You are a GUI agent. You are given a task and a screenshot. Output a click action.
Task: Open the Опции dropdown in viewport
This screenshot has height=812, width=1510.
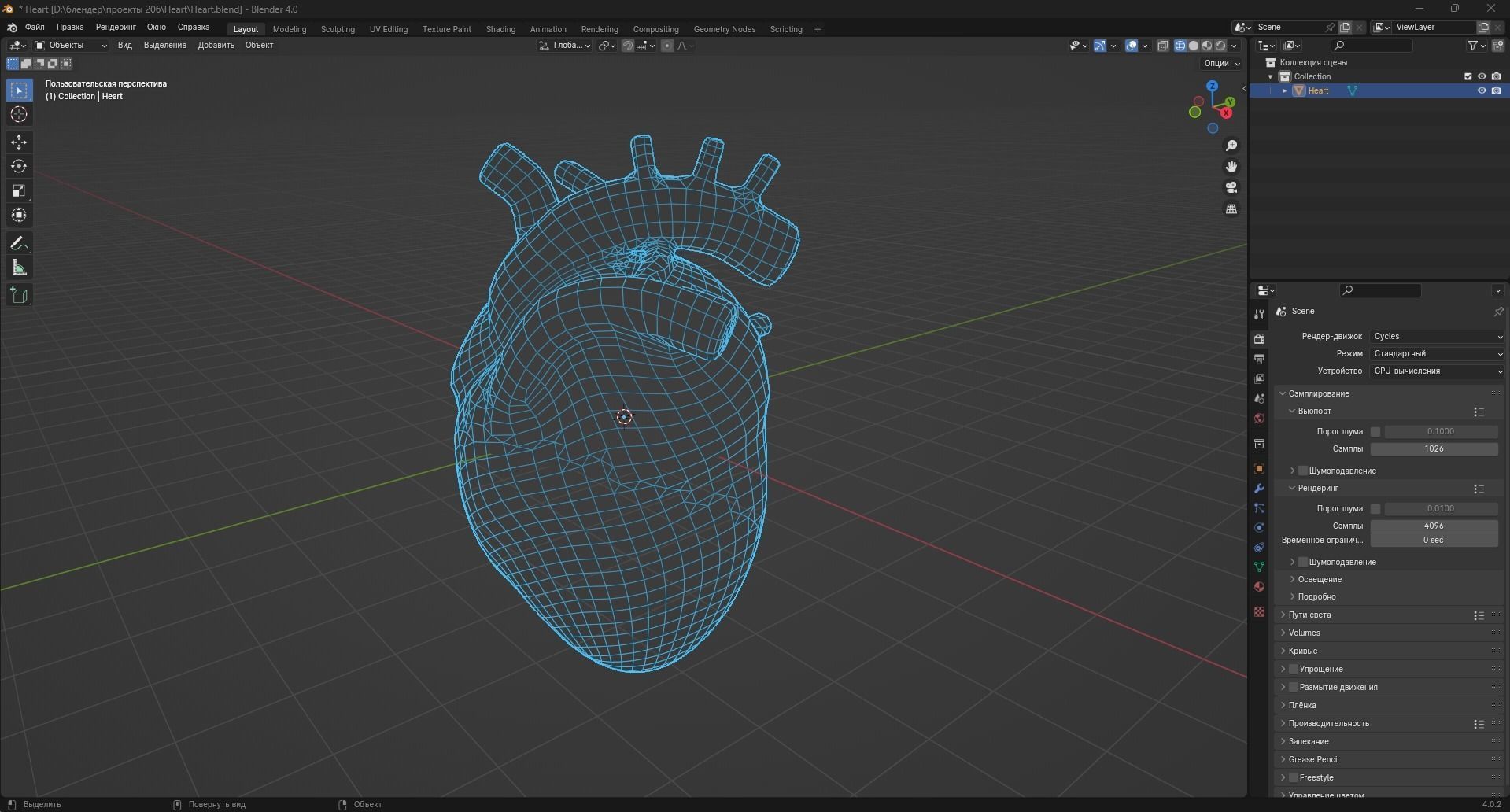1221,63
